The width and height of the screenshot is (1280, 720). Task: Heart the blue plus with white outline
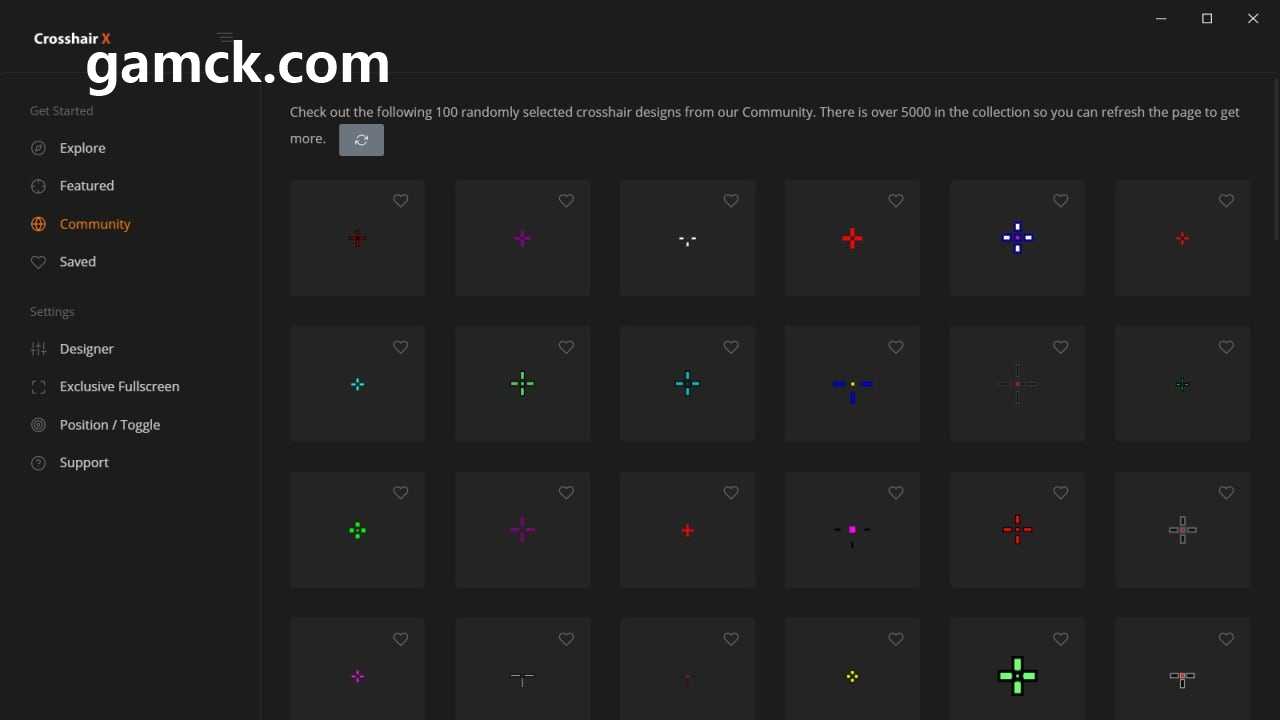(x=1061, y=201)
